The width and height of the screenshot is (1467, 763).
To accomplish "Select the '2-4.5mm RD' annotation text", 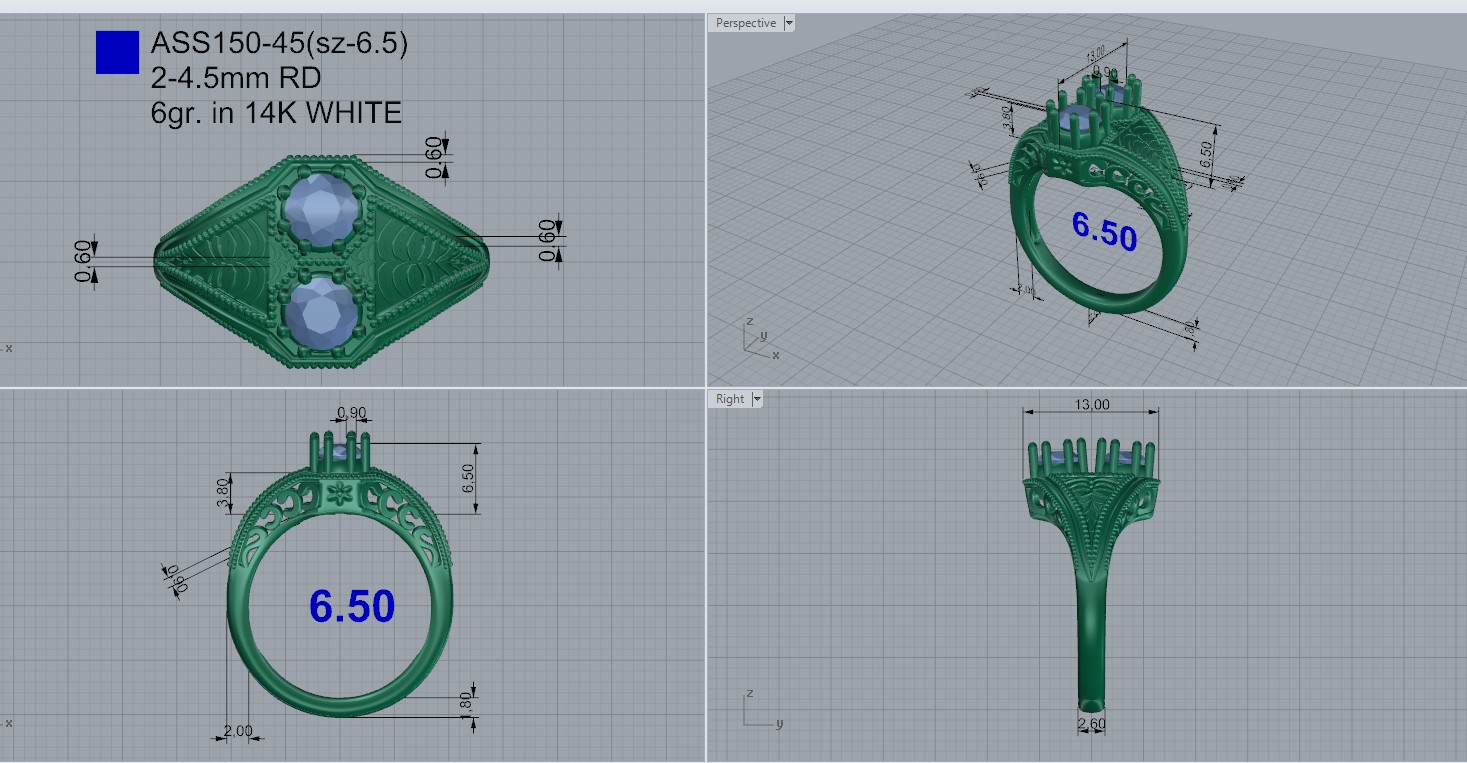I will (x=236, y=78).
